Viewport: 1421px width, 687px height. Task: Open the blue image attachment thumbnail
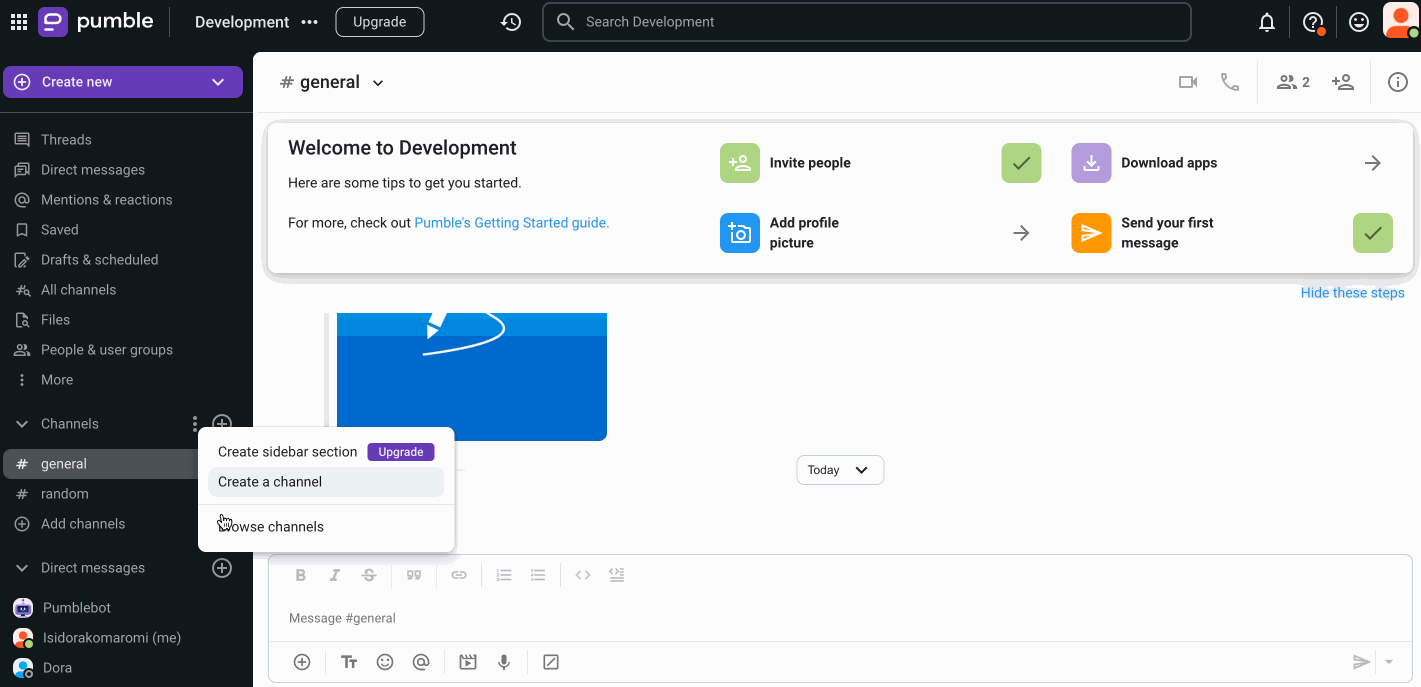pyautogui.click(x=472, y=377)
